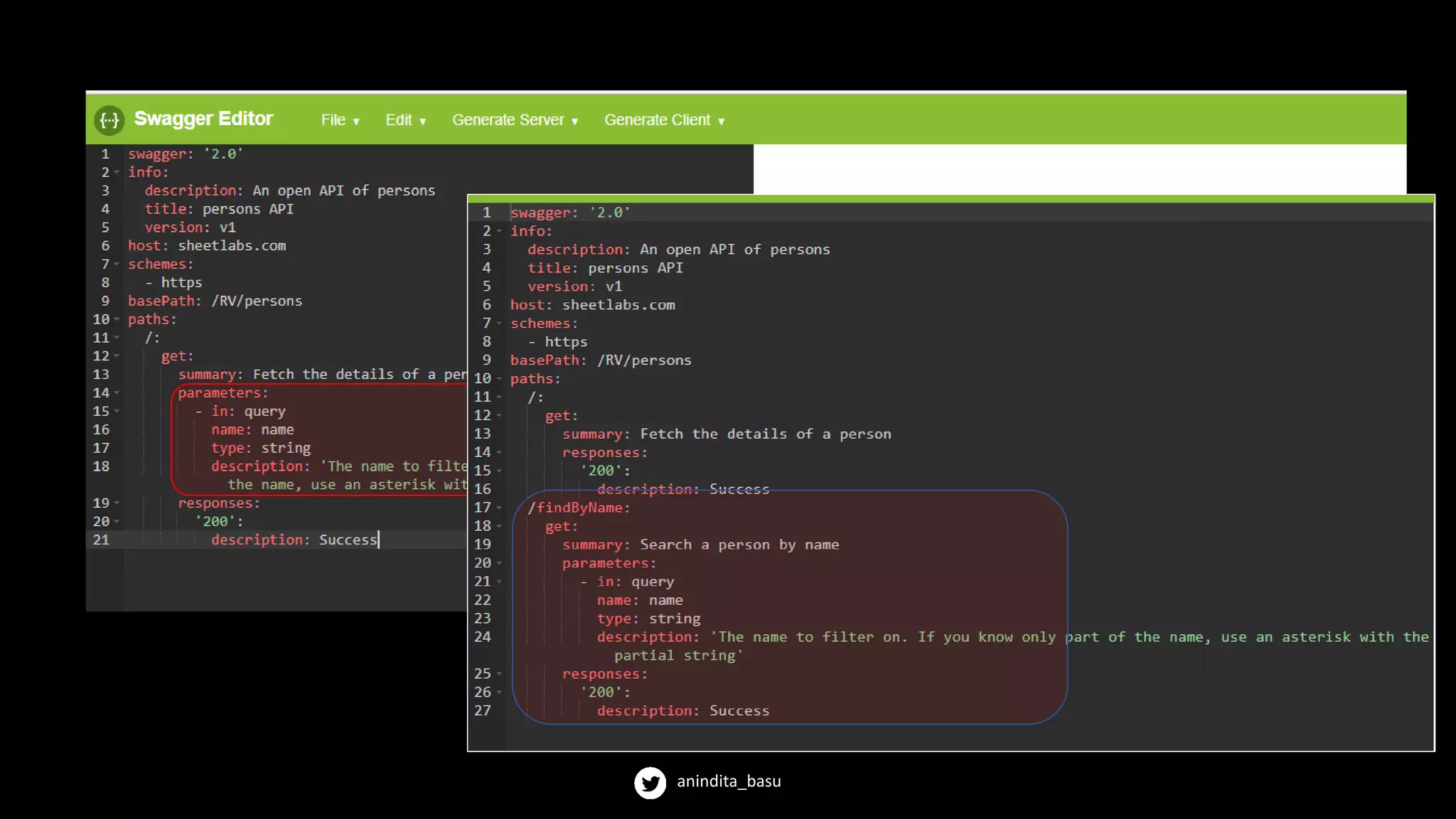Collapse /findByName path at right line 17

(499, 508)
